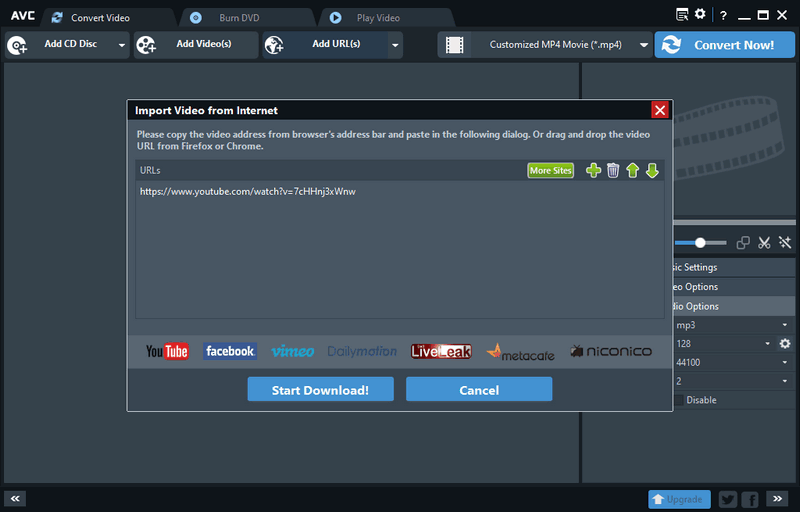
Task: Expand Add URL(s) dropdown arrow
Action: click(x=395, y=45)
